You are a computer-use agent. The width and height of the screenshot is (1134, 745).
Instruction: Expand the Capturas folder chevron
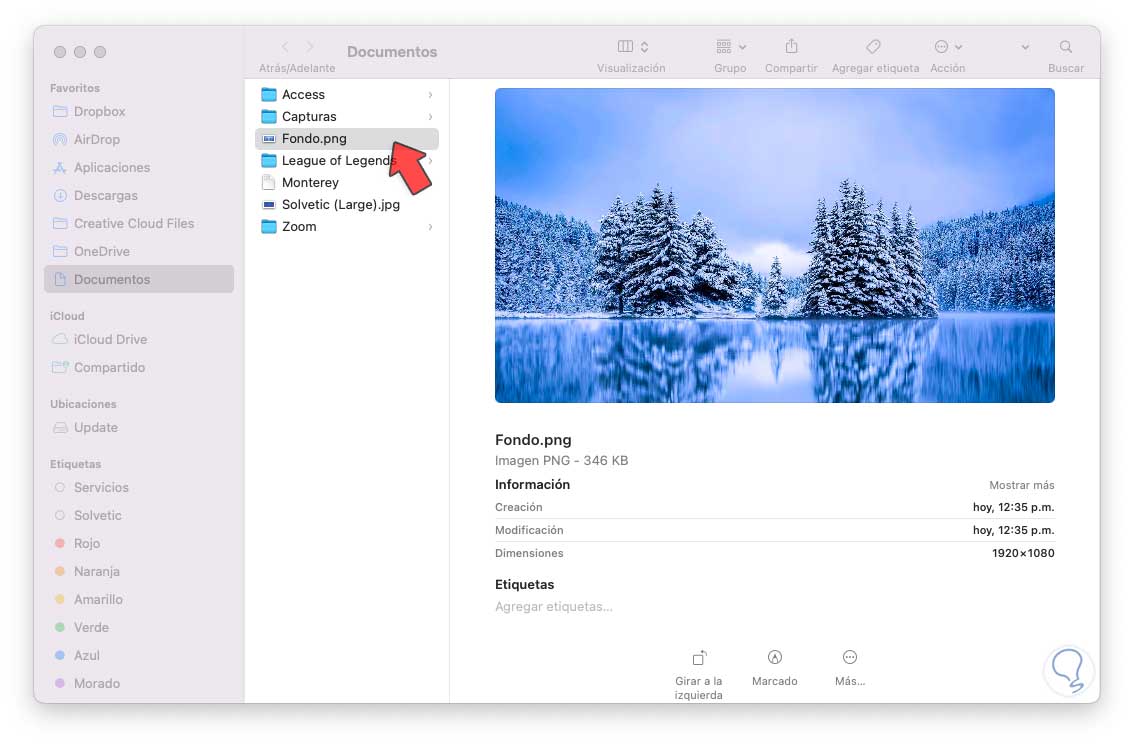click(x=430, y=116)
